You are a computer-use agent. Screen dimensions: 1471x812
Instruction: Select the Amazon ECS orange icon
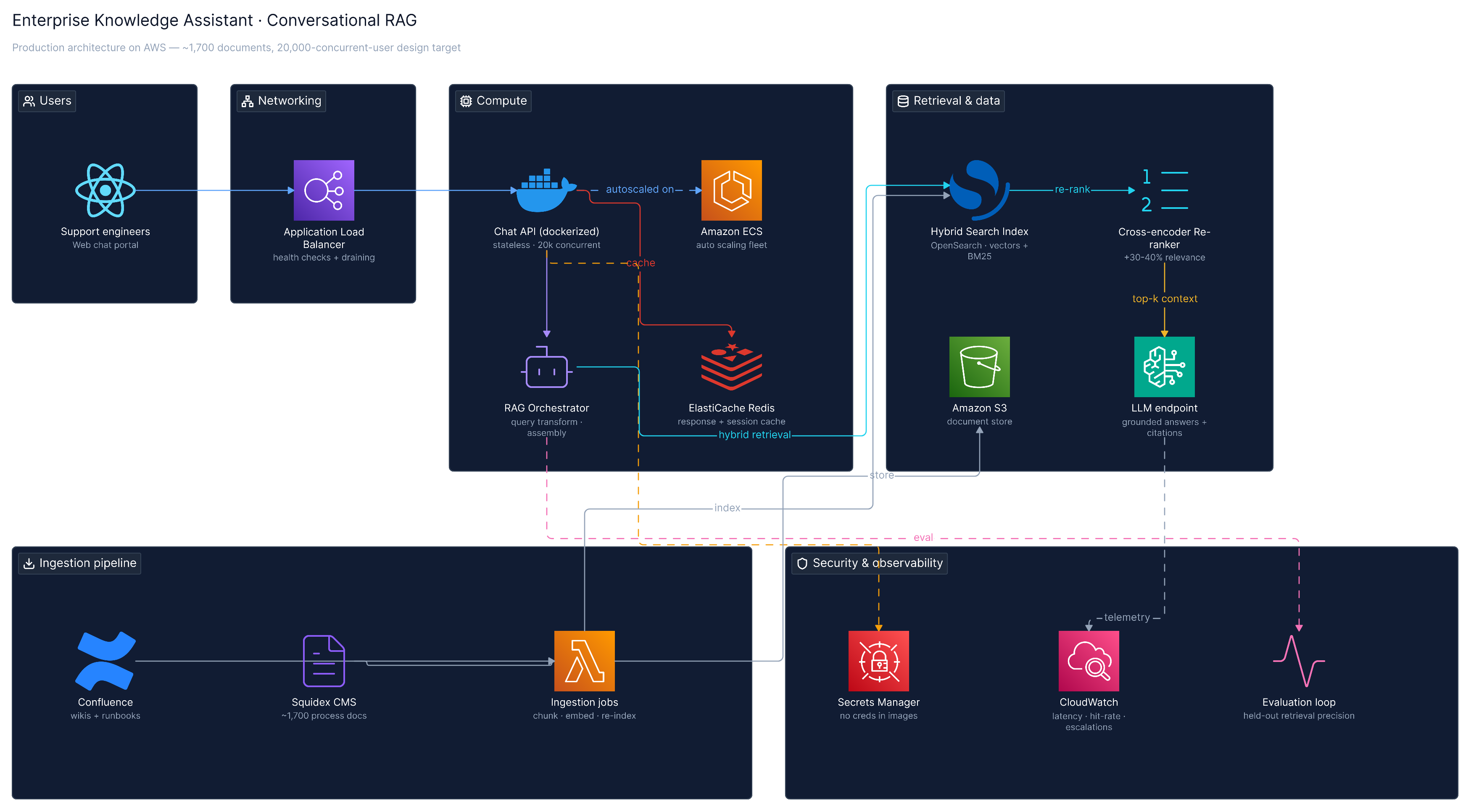click(x=731, y=190)
